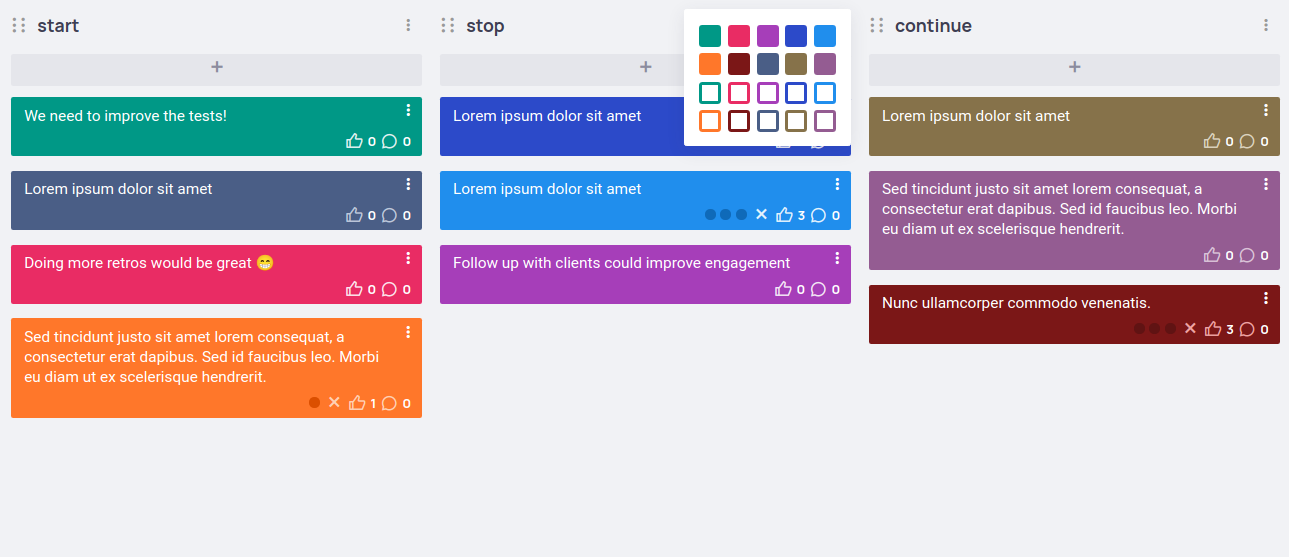Open menu of the dark red Nunc card

1266,298
